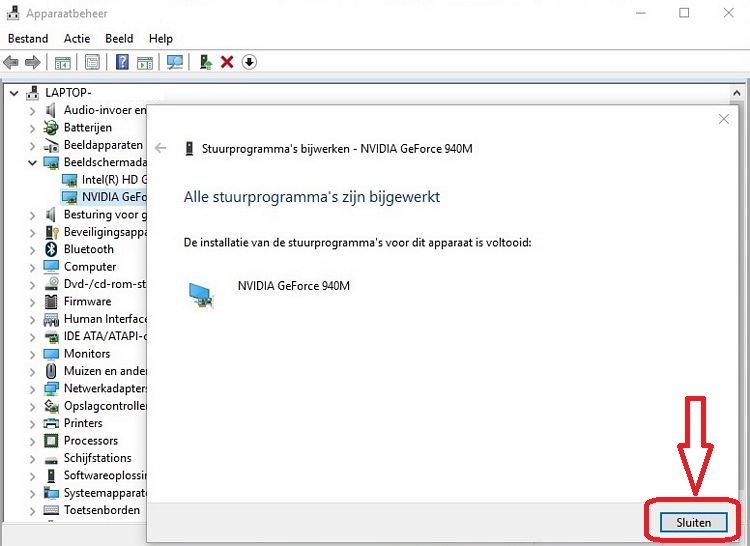This screenshot has height=546, width=750.
Task: Collapse the LAPTOP- root node
Action: [14, 93]
